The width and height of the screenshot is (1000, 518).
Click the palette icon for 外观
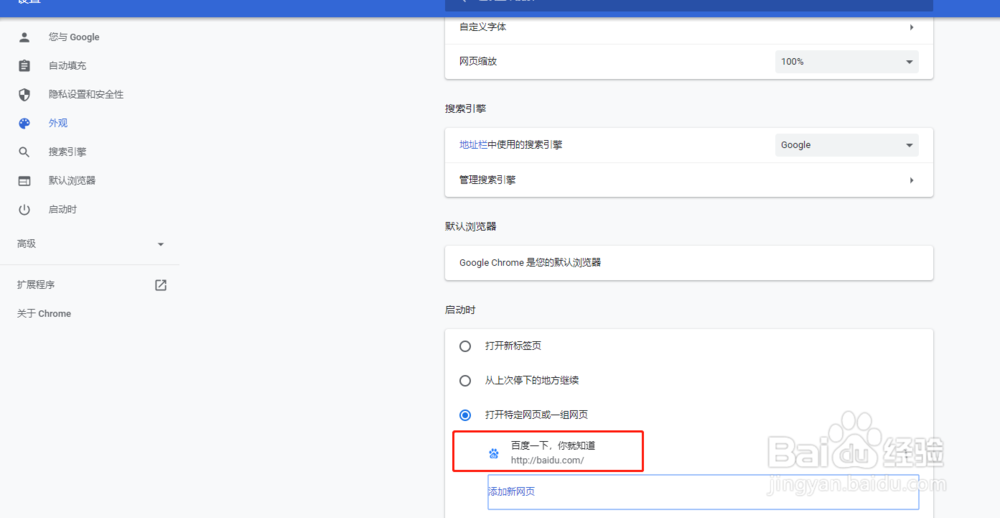click(24, 123)
